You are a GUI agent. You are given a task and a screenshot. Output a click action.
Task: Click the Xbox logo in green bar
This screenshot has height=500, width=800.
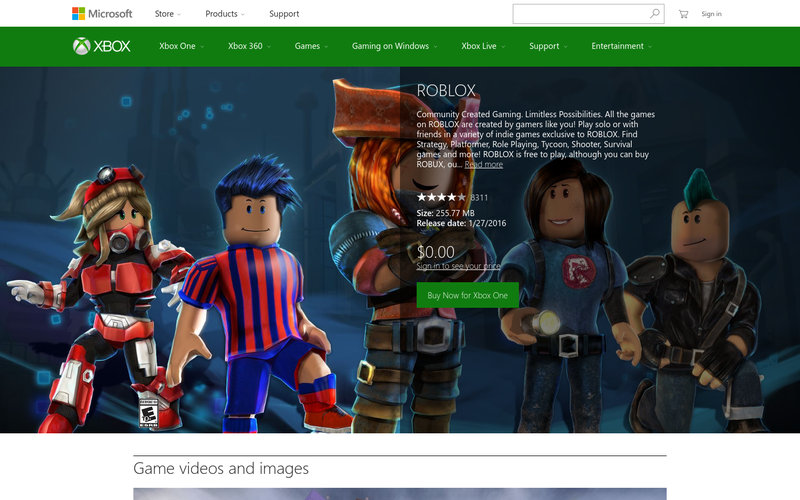point(102,46)
